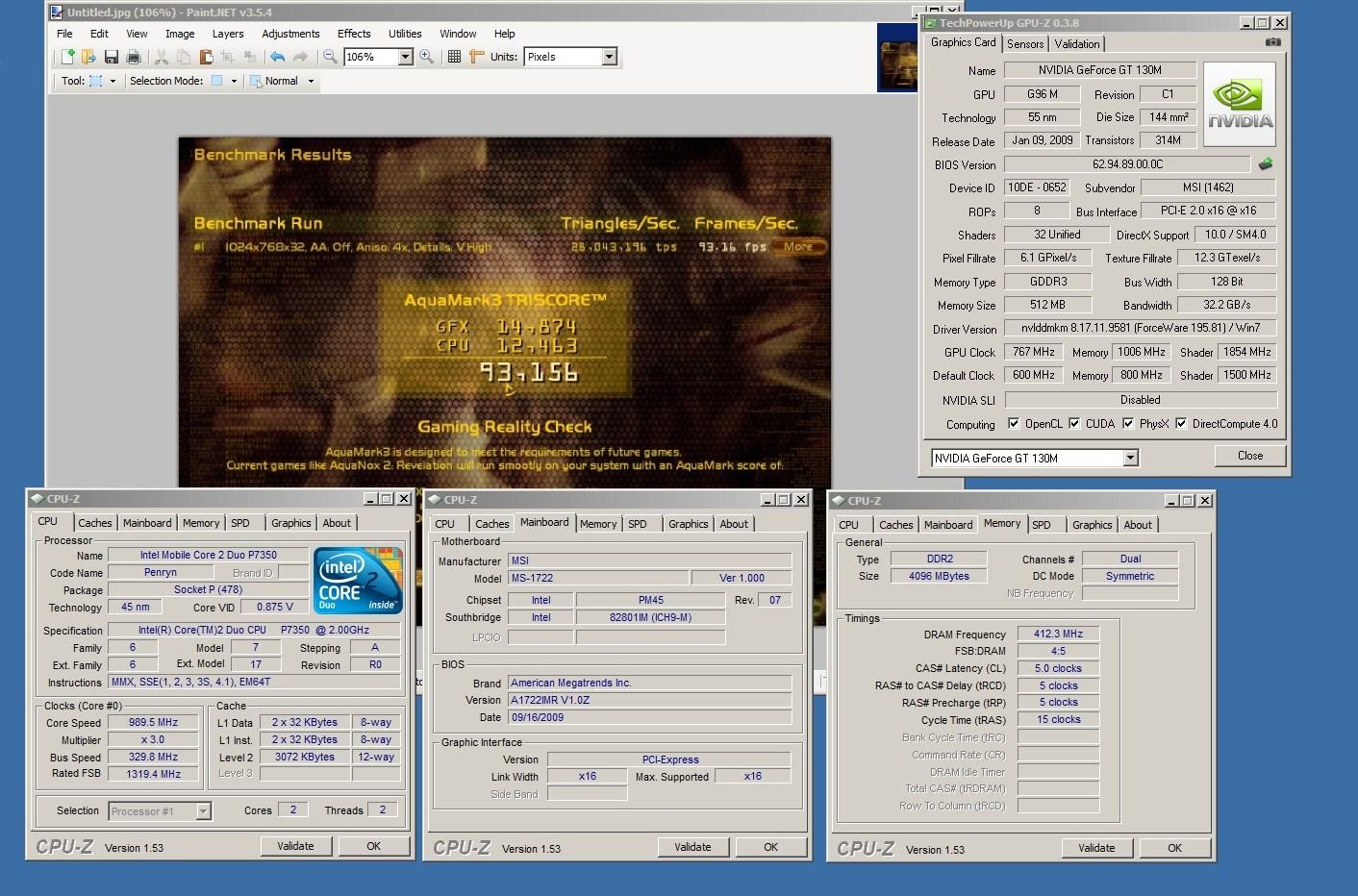Open the Adjustments menu
The image size is (1358, 896).
(x=291, y=34)
